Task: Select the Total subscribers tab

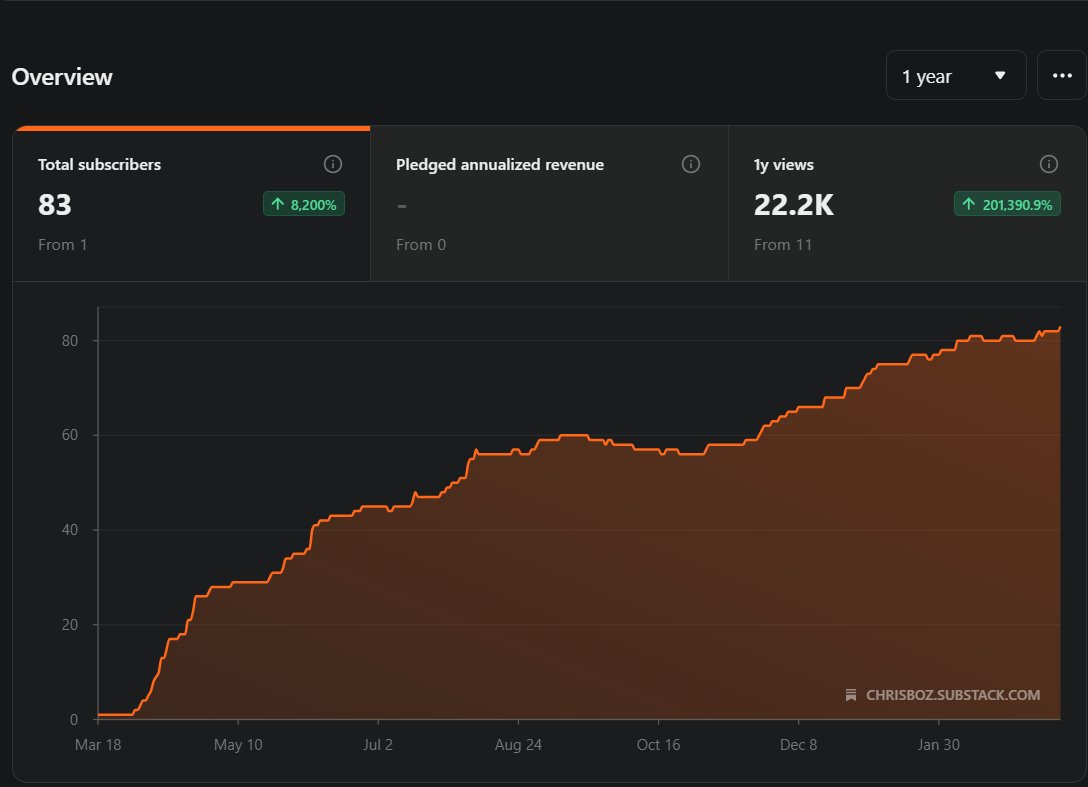Action: tap(192, 204)
